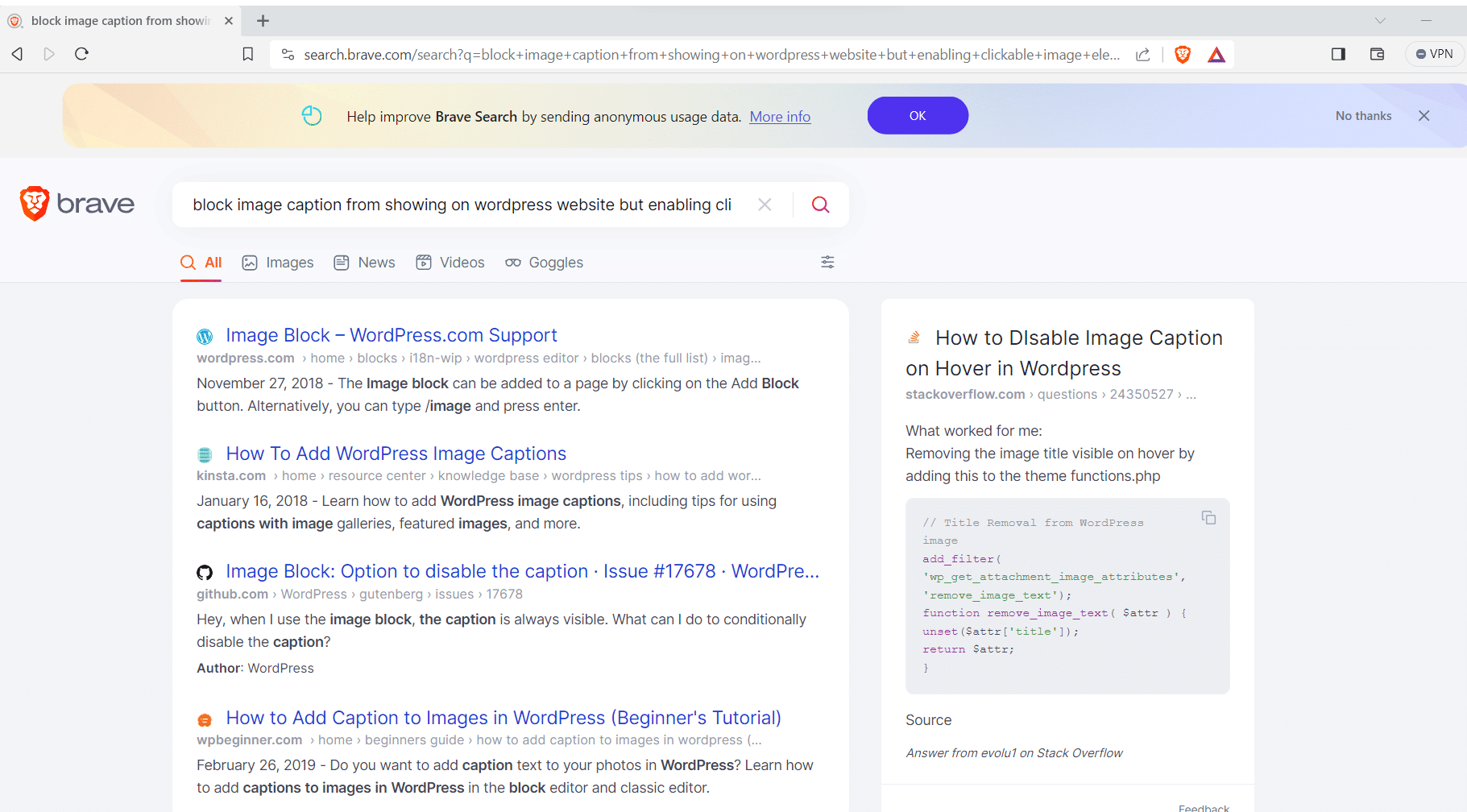Viewport: 1467px width, 812px height.
Task: Click the usage data clock icon in banner
Action: click(312, 116)
